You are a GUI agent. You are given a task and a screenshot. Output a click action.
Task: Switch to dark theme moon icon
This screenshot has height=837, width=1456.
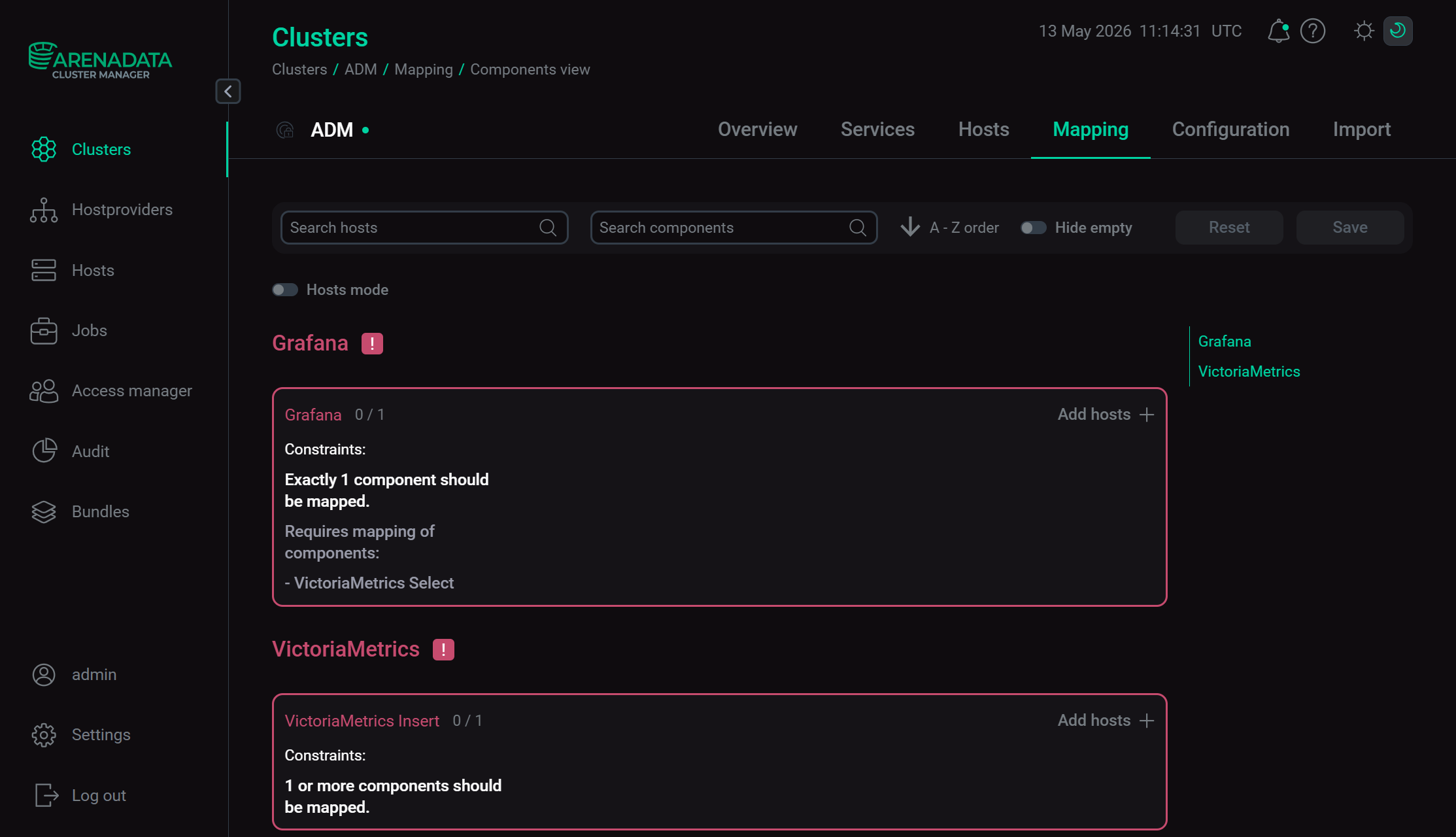pos(1398,31)
